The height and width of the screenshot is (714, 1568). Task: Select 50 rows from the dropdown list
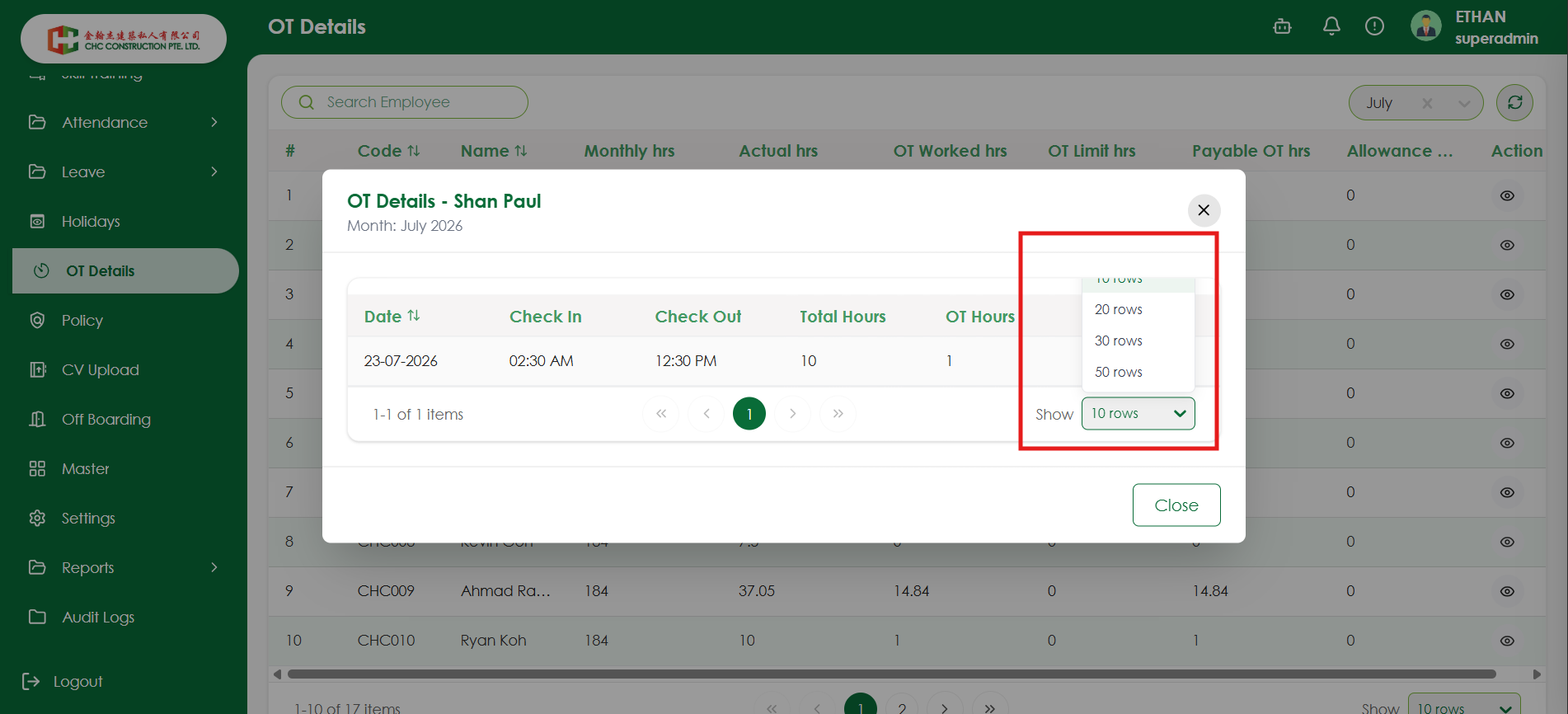tap(1138, 372)
